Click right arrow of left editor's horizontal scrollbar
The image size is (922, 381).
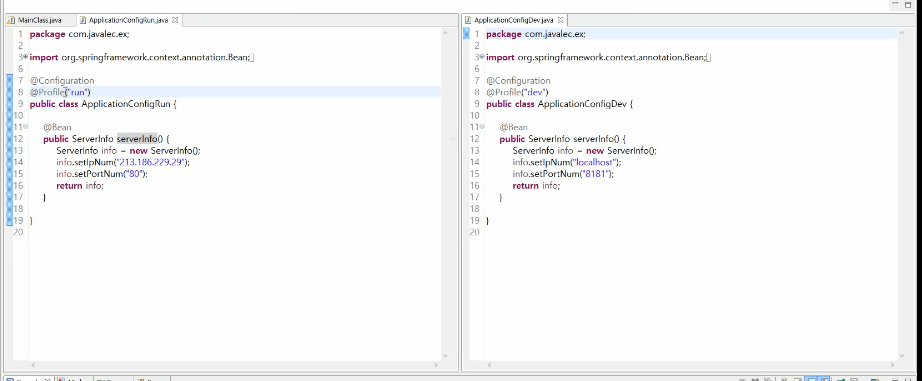436,365
